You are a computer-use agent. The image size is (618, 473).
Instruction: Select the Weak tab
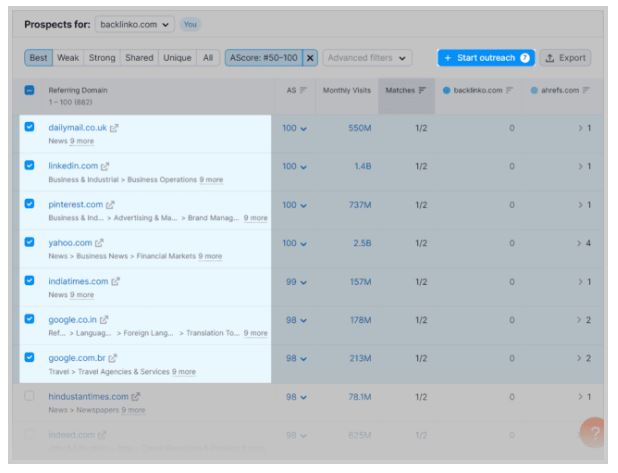(68, 58)
